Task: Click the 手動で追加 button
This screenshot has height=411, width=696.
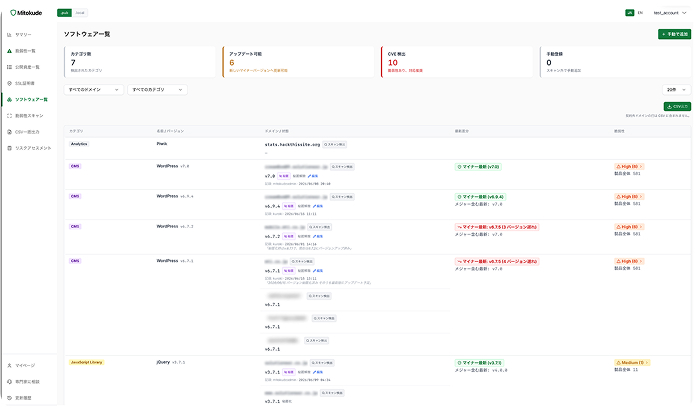Action: (674, 34)
